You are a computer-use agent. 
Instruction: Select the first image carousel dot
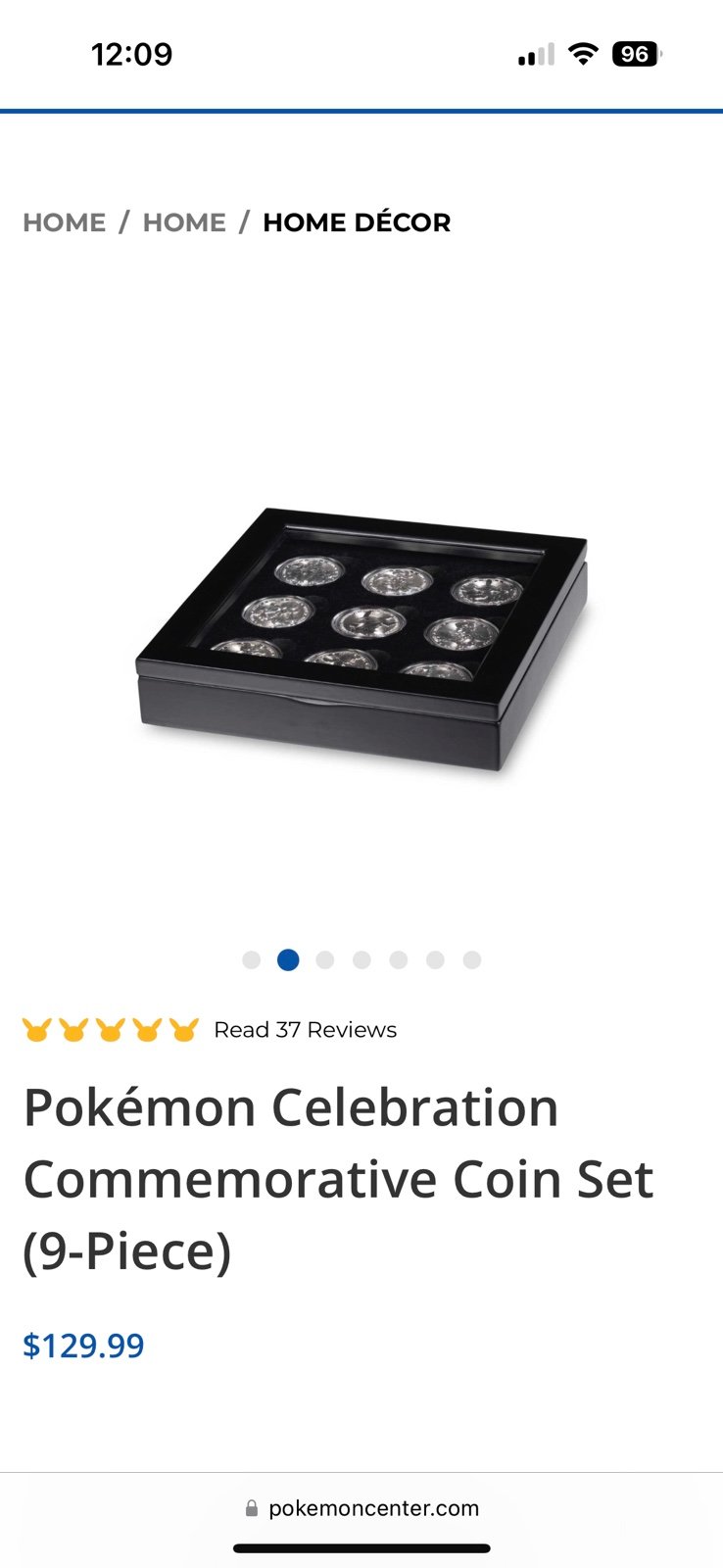click(x=251, y=960)
